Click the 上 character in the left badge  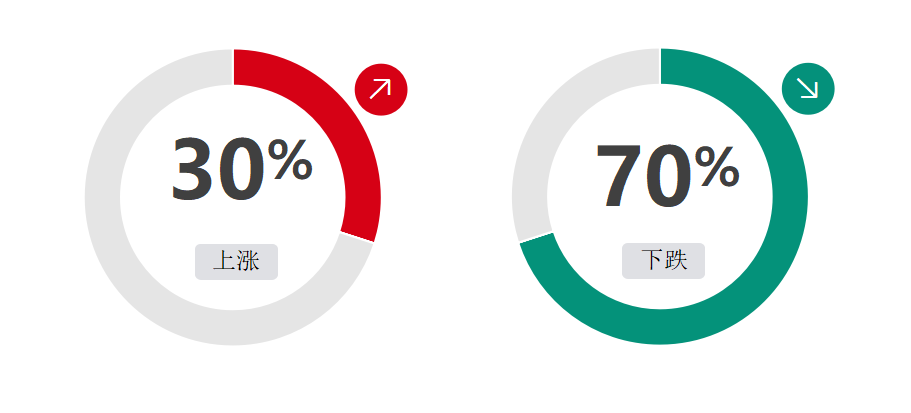[x=224, y=261]
